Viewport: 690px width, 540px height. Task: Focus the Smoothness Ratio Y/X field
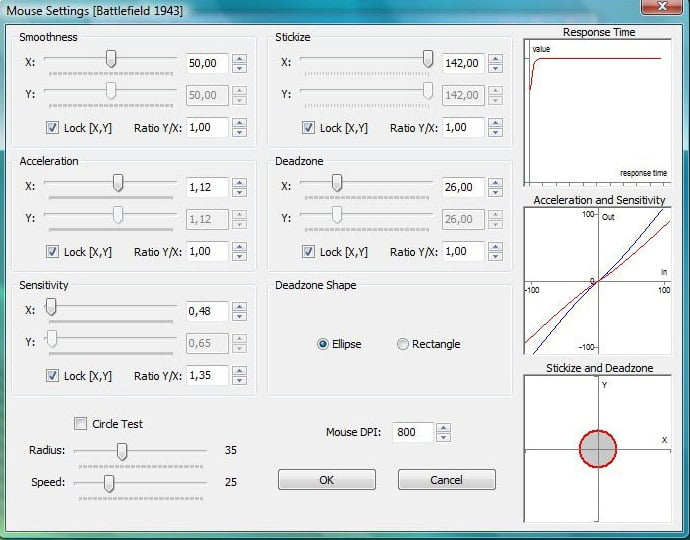tap(207, 128)
